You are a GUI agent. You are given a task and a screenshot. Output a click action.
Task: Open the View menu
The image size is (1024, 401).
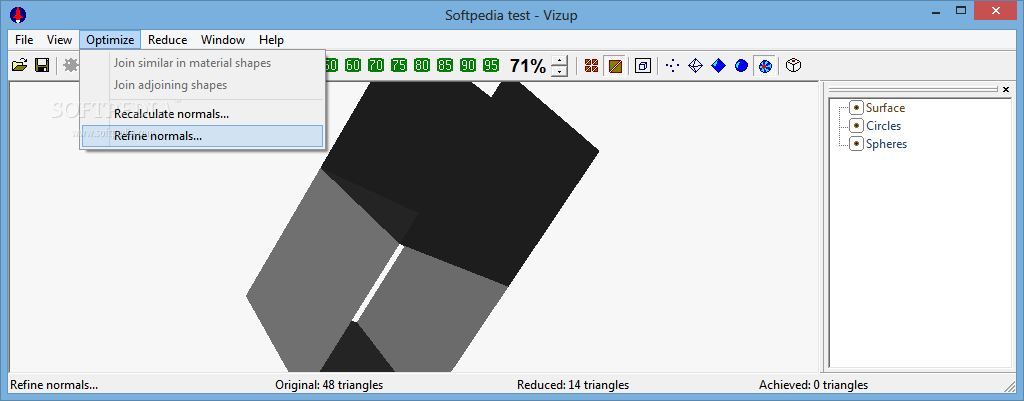point(59,40)
